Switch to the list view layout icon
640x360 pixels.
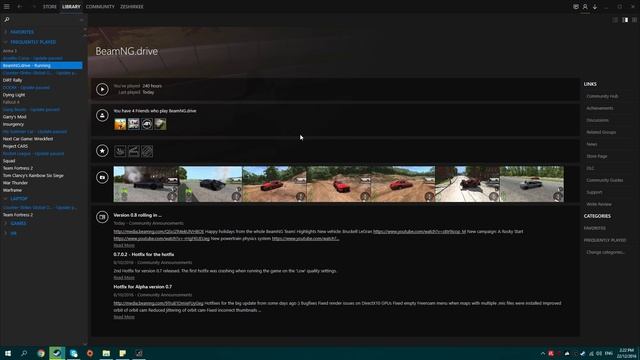615,20
